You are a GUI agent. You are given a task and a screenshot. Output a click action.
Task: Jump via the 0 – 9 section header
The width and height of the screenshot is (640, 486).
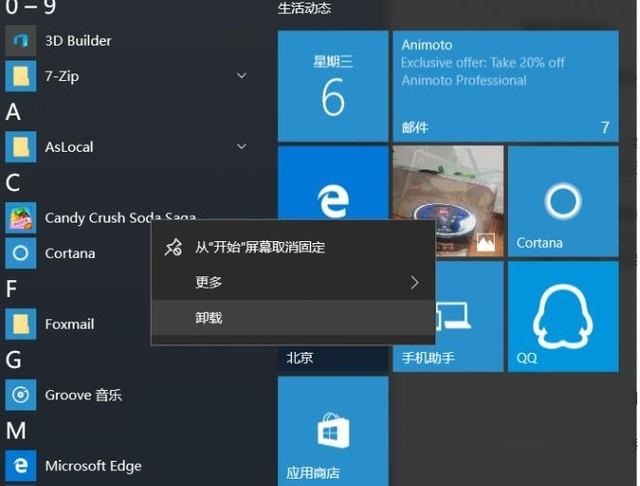click(31, 7)
